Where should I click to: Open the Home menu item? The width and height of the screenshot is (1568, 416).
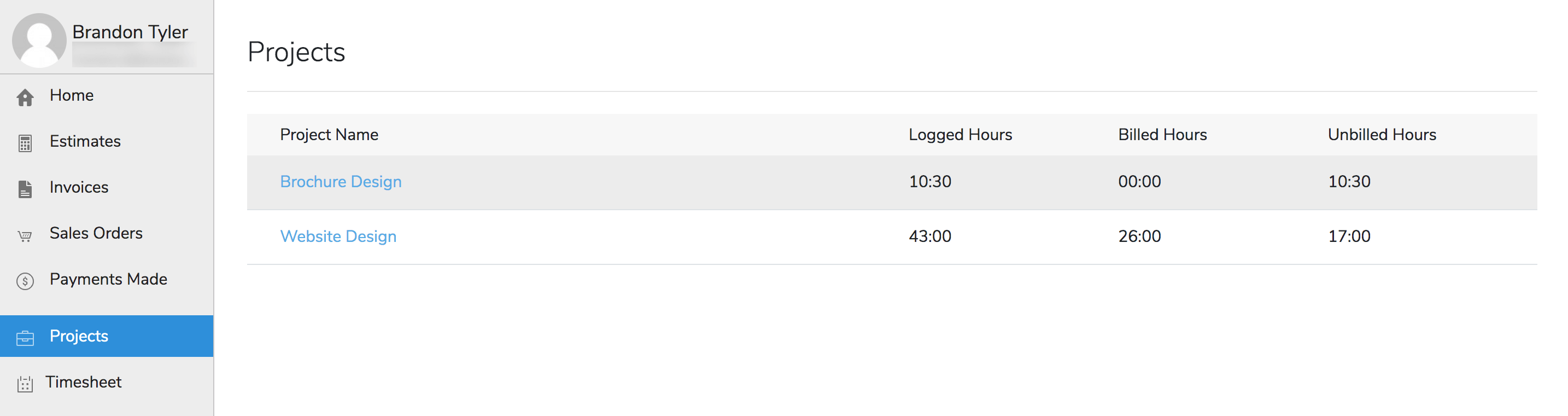coord(72,95)
